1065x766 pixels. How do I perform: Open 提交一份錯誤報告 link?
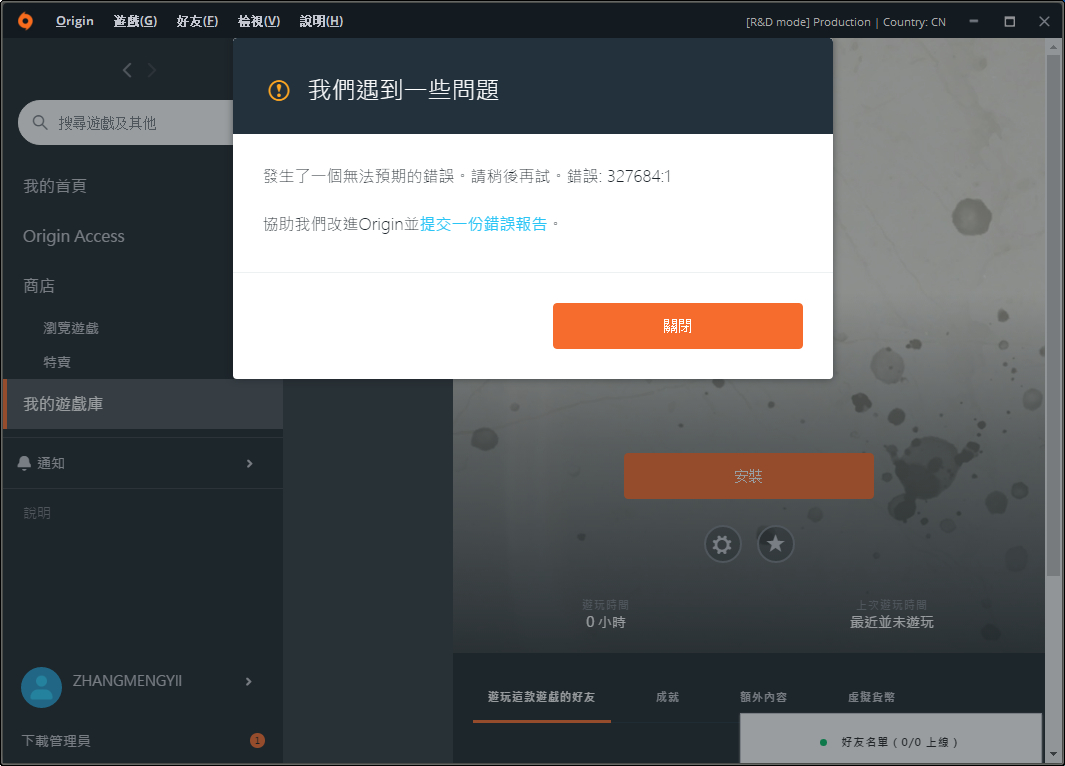484,224
